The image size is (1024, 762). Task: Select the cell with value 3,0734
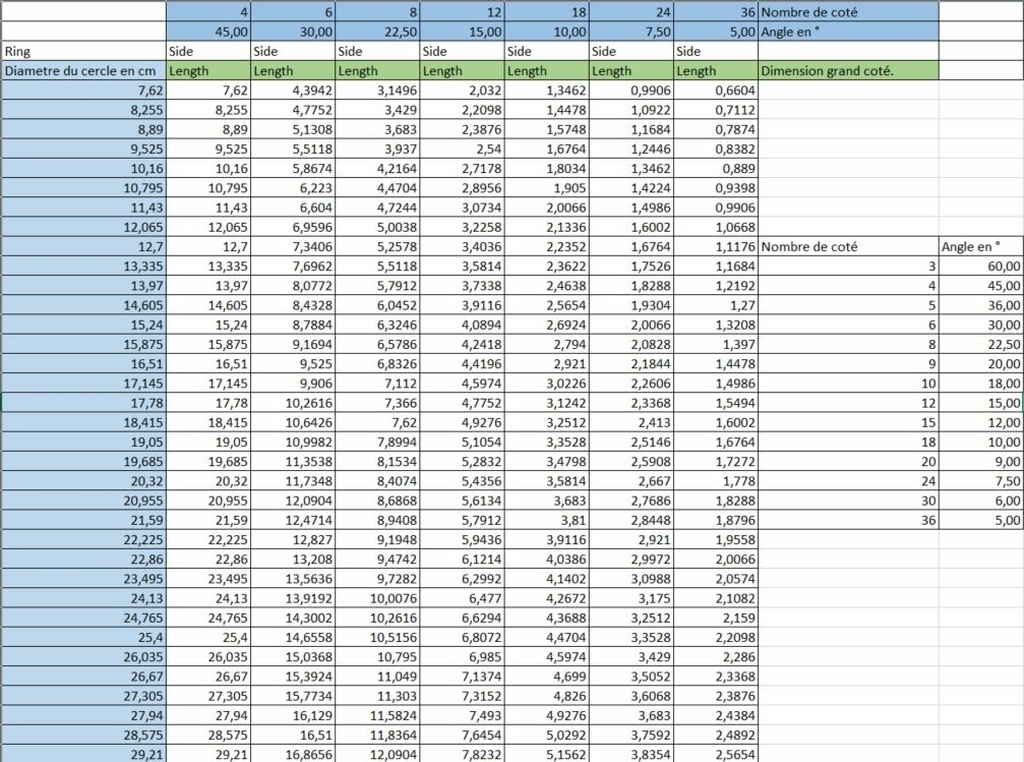click(462, 208)
